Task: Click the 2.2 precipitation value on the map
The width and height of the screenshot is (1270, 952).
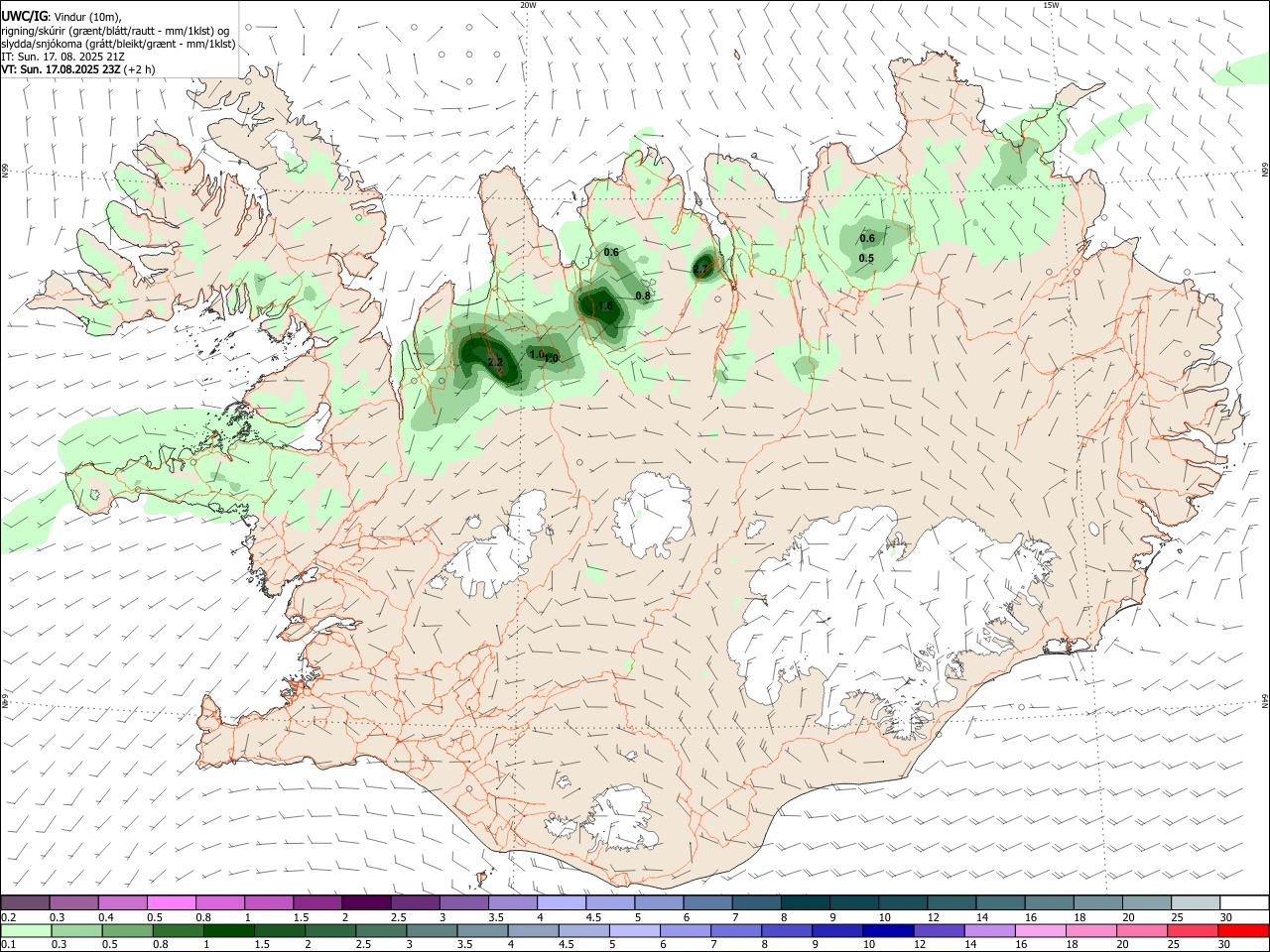Action: 496,362
